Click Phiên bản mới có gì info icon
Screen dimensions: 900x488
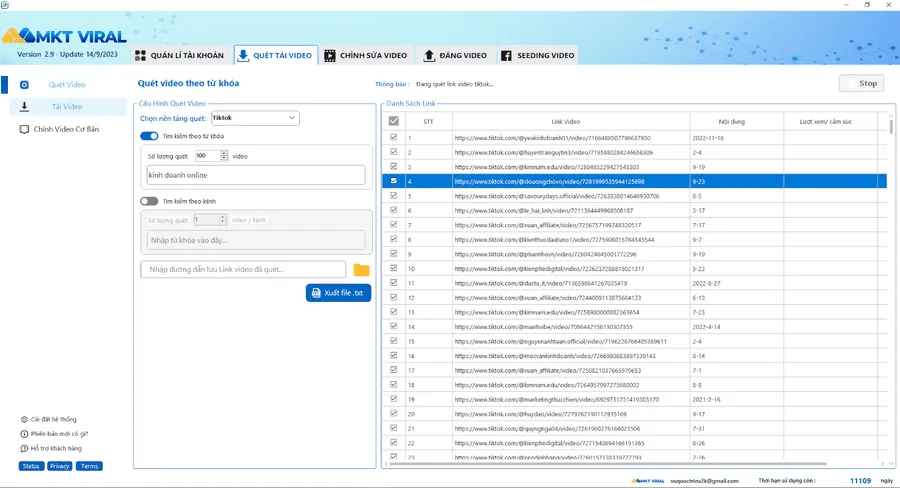pos(24,434)
